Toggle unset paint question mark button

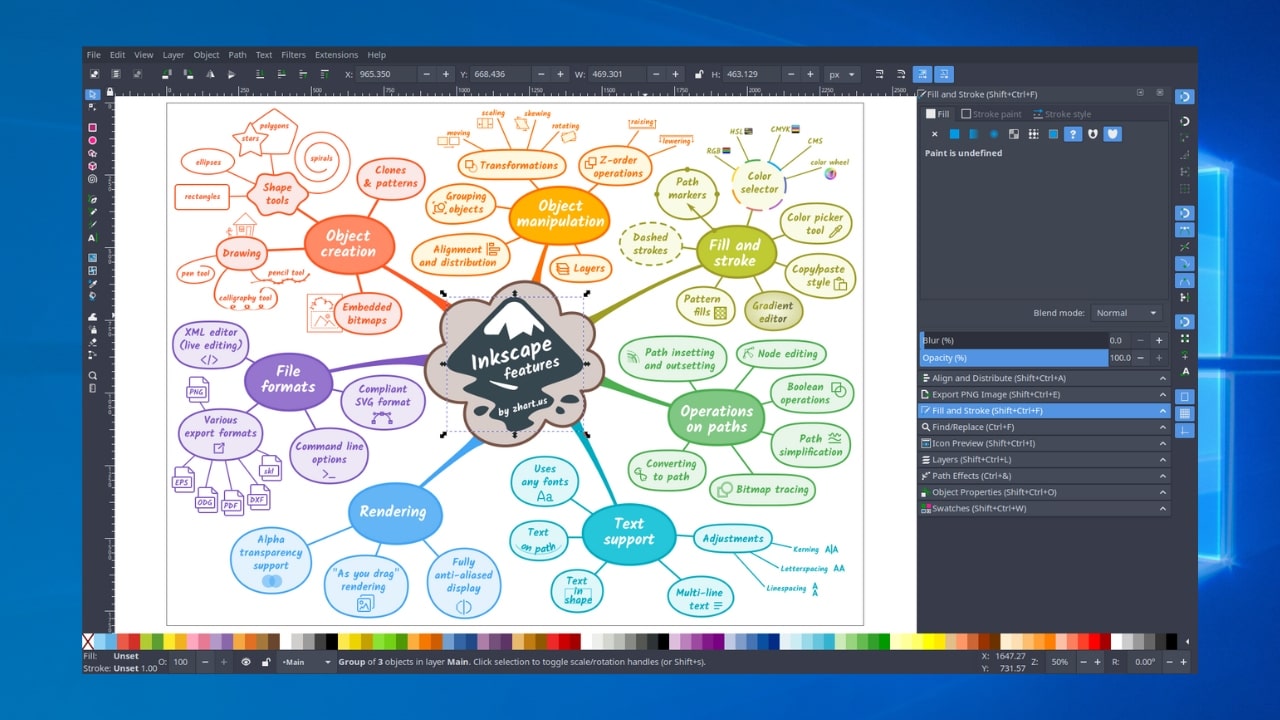pos(1073,134)
